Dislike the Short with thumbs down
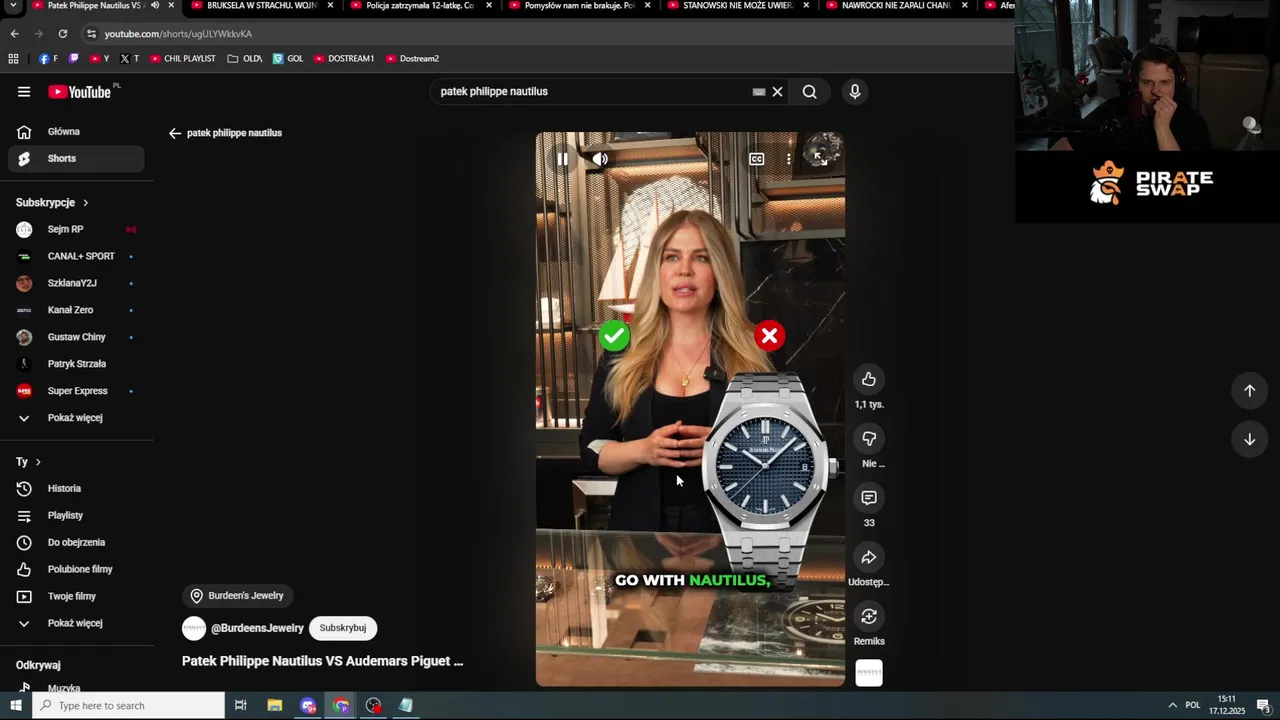This screenshot has height=720, width=1280. (869, 438)
